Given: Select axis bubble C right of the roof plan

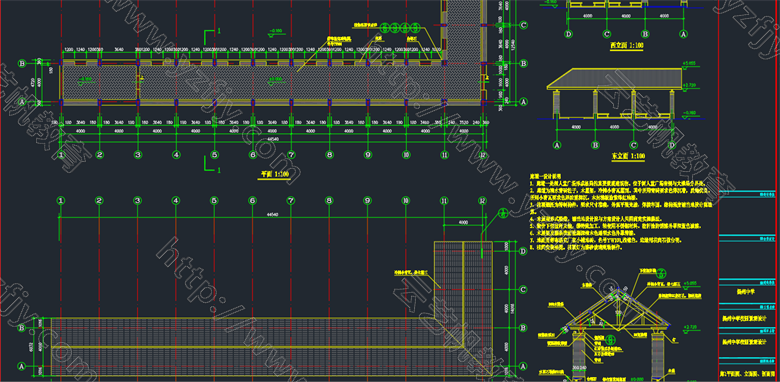Looking at the screenshot, I should tap(523, 289).
